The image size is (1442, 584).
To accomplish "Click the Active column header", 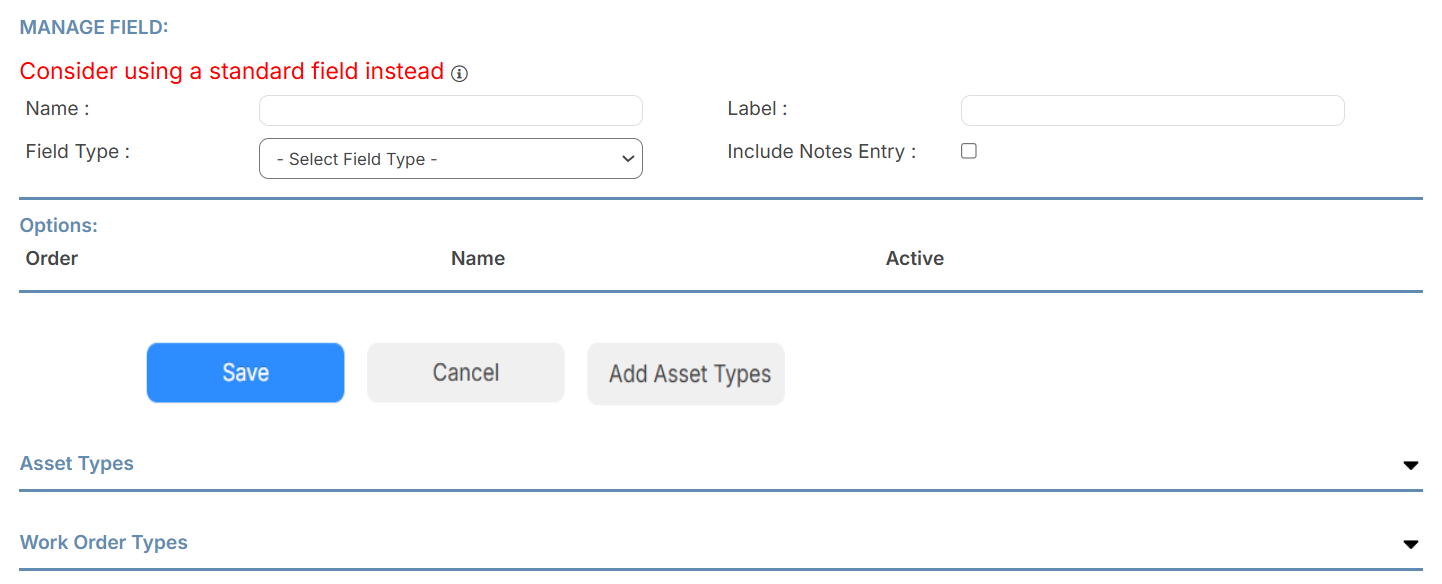I will 914,258.
